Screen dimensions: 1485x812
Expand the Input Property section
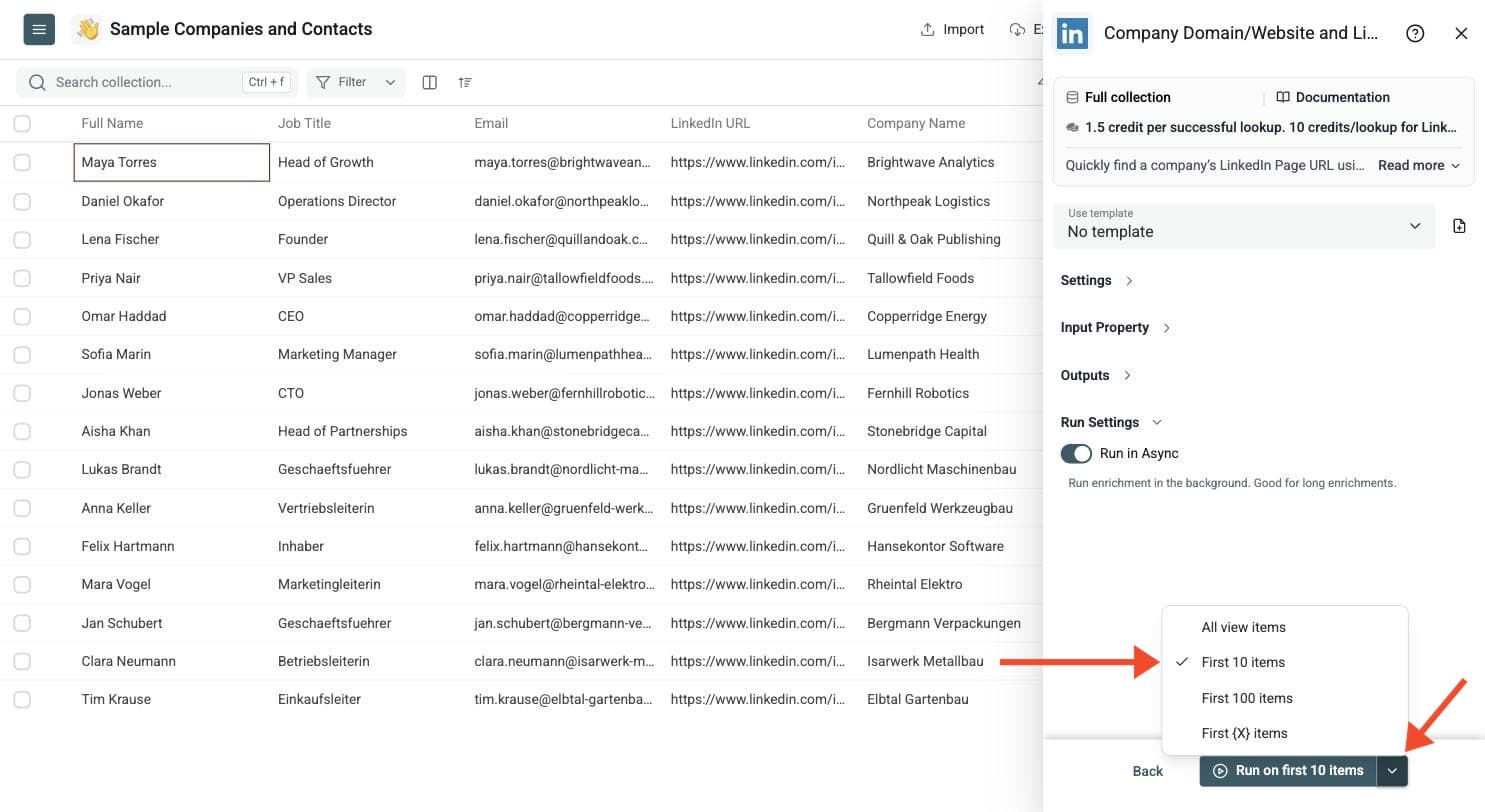(1115, 327)
